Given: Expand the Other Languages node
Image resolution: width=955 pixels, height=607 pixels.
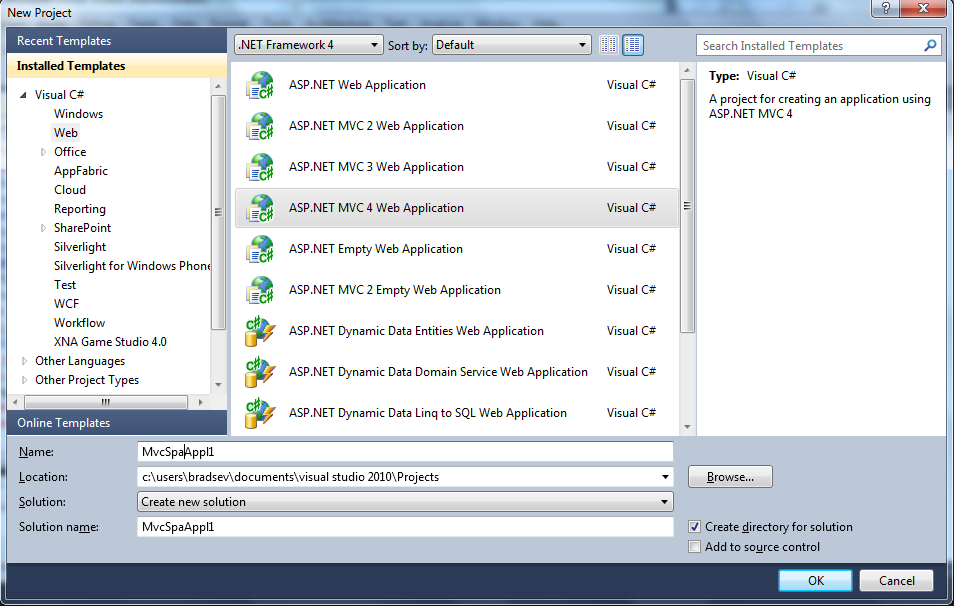Looking at the screenshot, I should 24,361.
